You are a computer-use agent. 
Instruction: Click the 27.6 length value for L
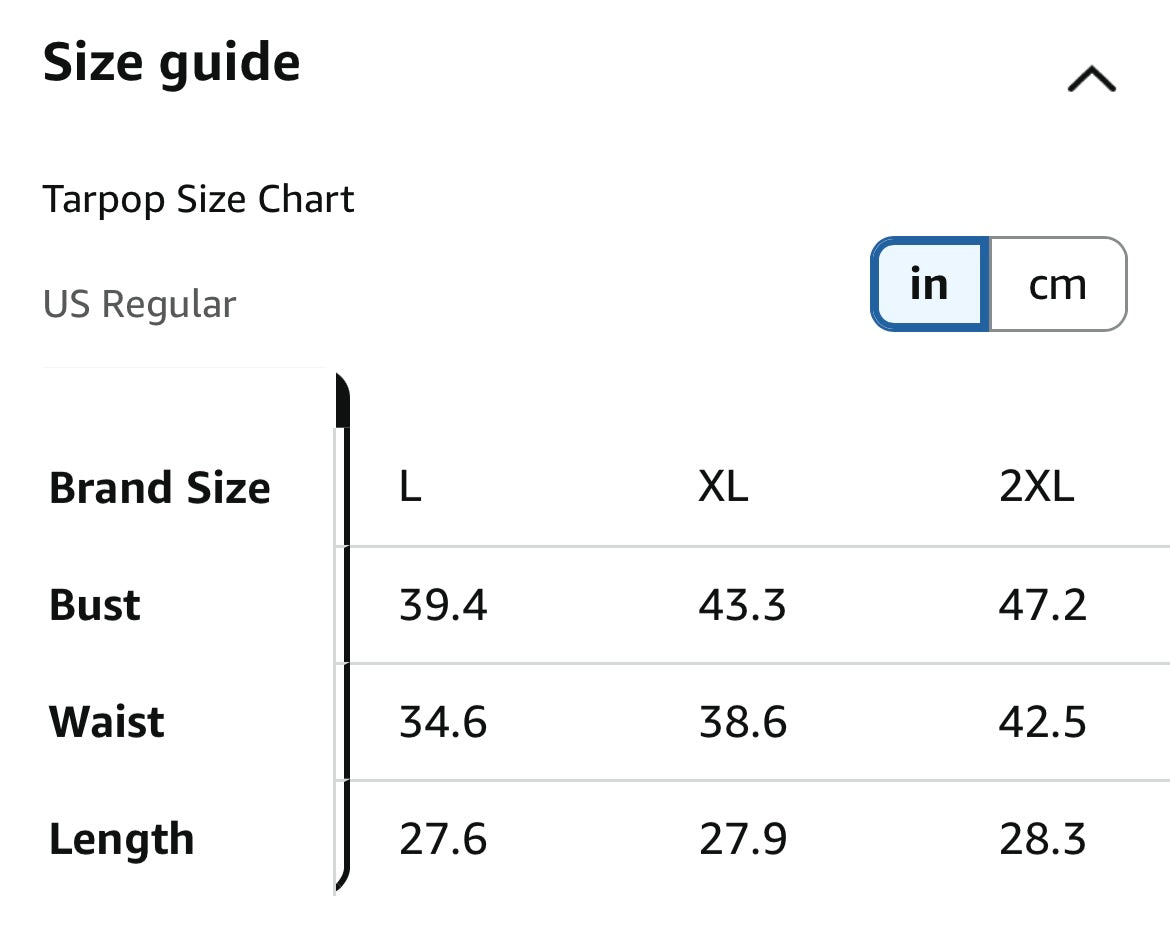[443, 839]
